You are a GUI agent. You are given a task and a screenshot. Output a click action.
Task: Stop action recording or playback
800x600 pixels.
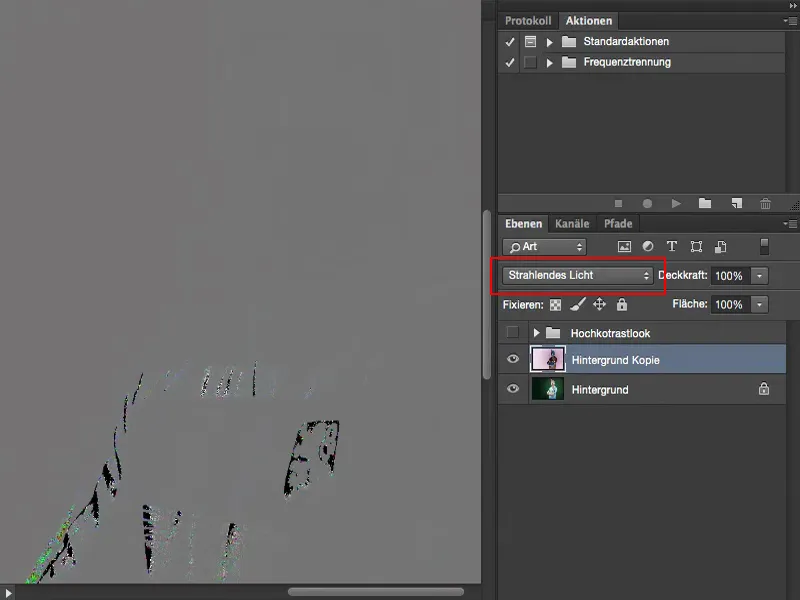click(x=618, y=204)
